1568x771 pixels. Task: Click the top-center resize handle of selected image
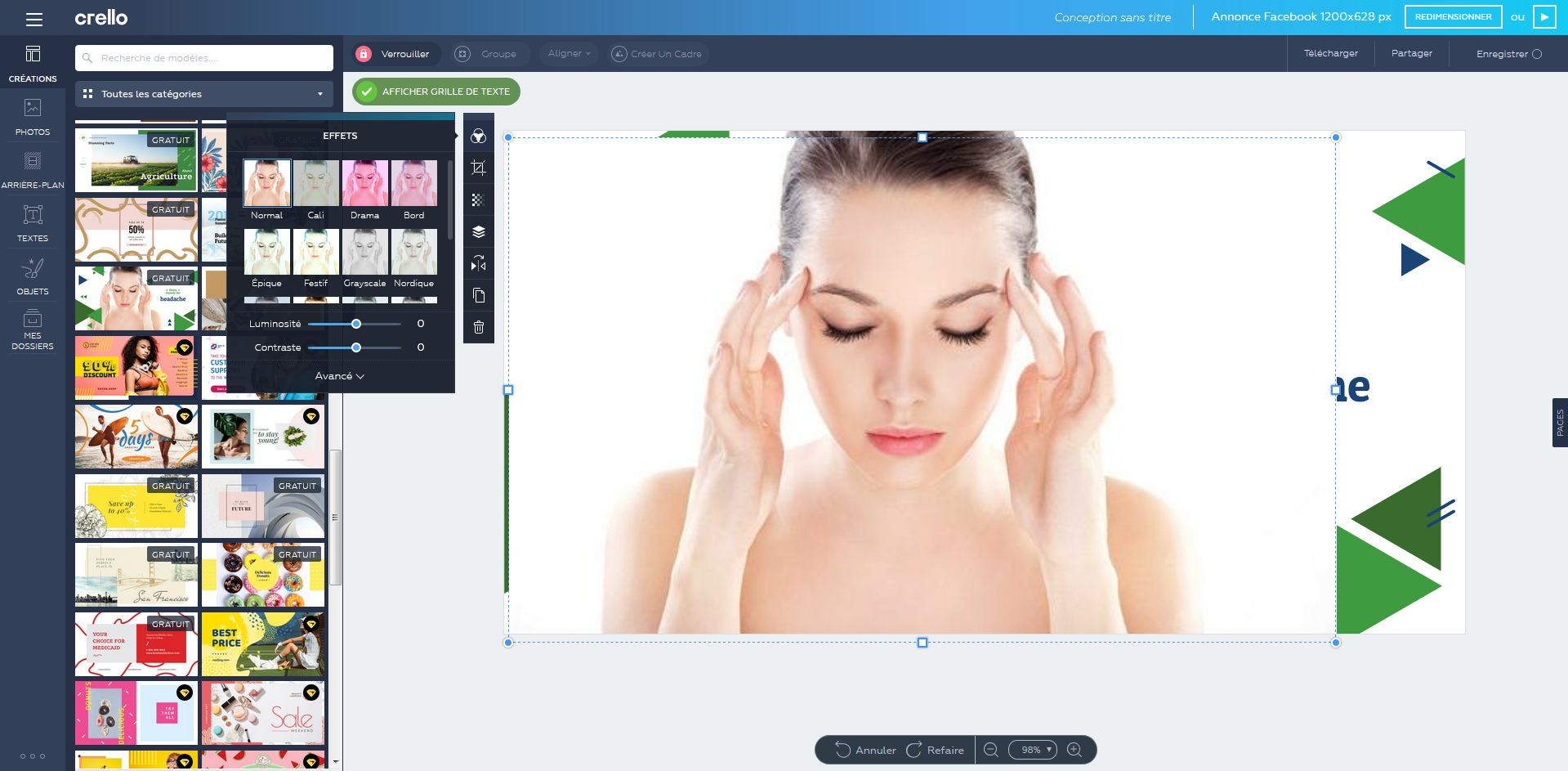click(922, 137)
